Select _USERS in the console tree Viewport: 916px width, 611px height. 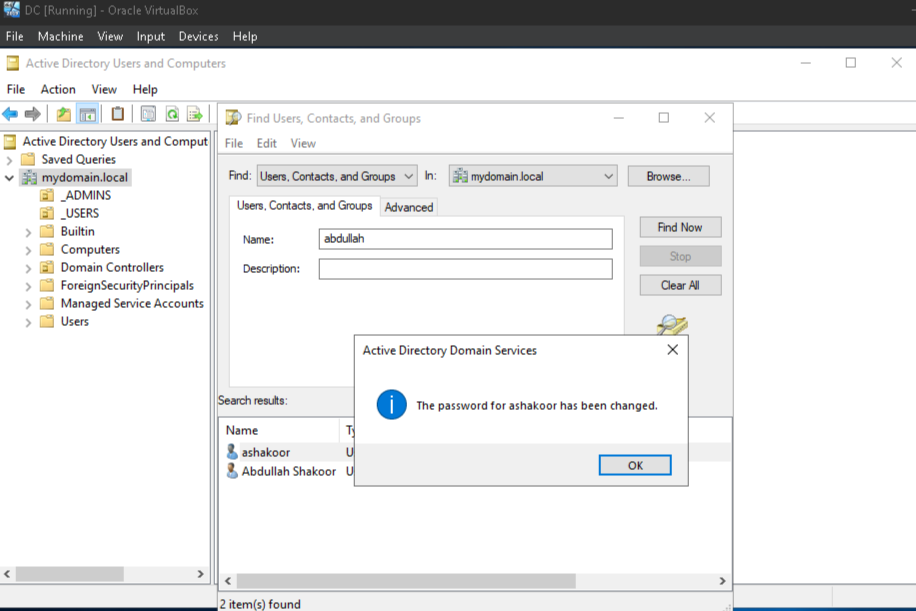79,213
